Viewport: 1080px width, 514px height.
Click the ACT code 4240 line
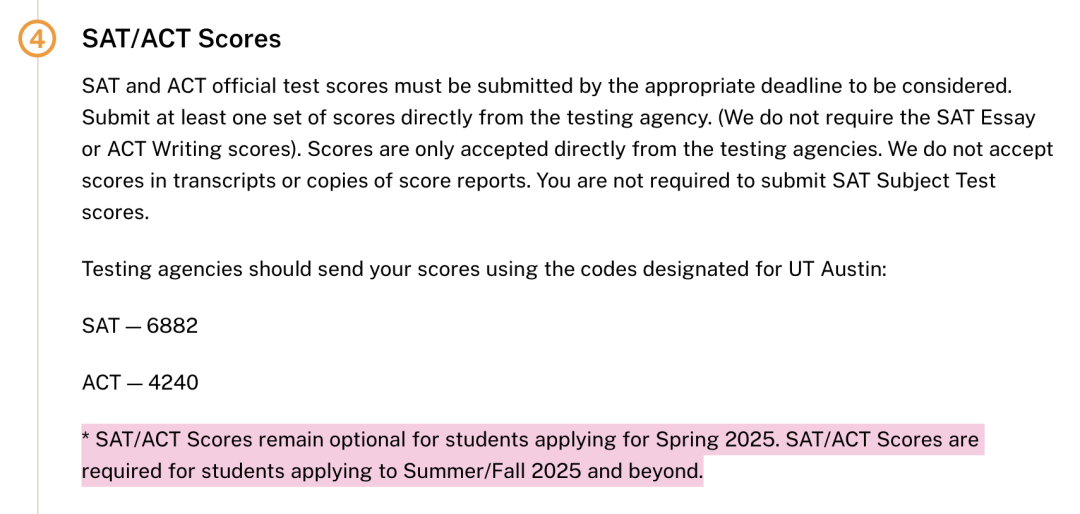click(x=140, y=382)
